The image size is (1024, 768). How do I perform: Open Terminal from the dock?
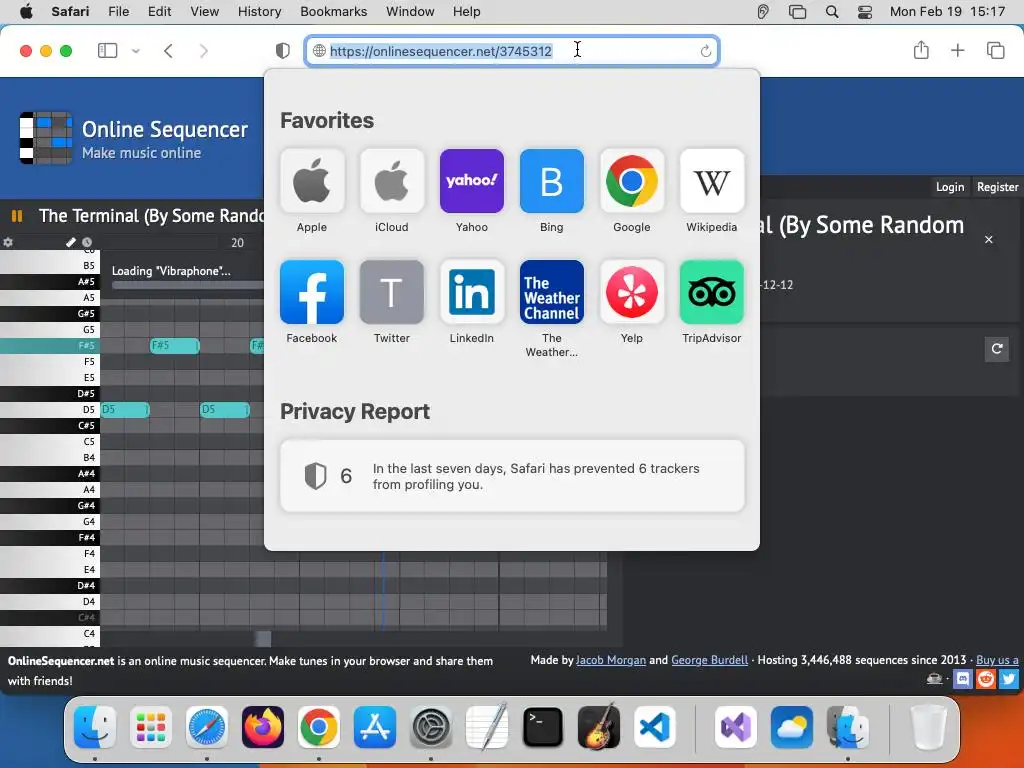point(543,727)
